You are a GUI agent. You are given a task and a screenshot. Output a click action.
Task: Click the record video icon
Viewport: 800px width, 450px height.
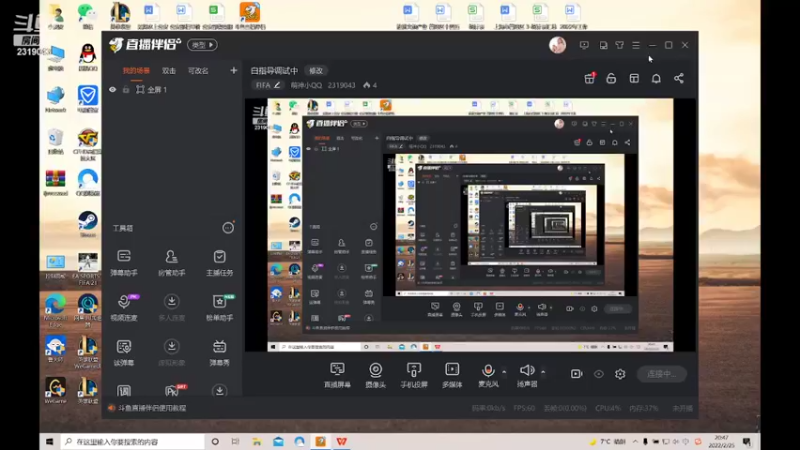point(577,374)
